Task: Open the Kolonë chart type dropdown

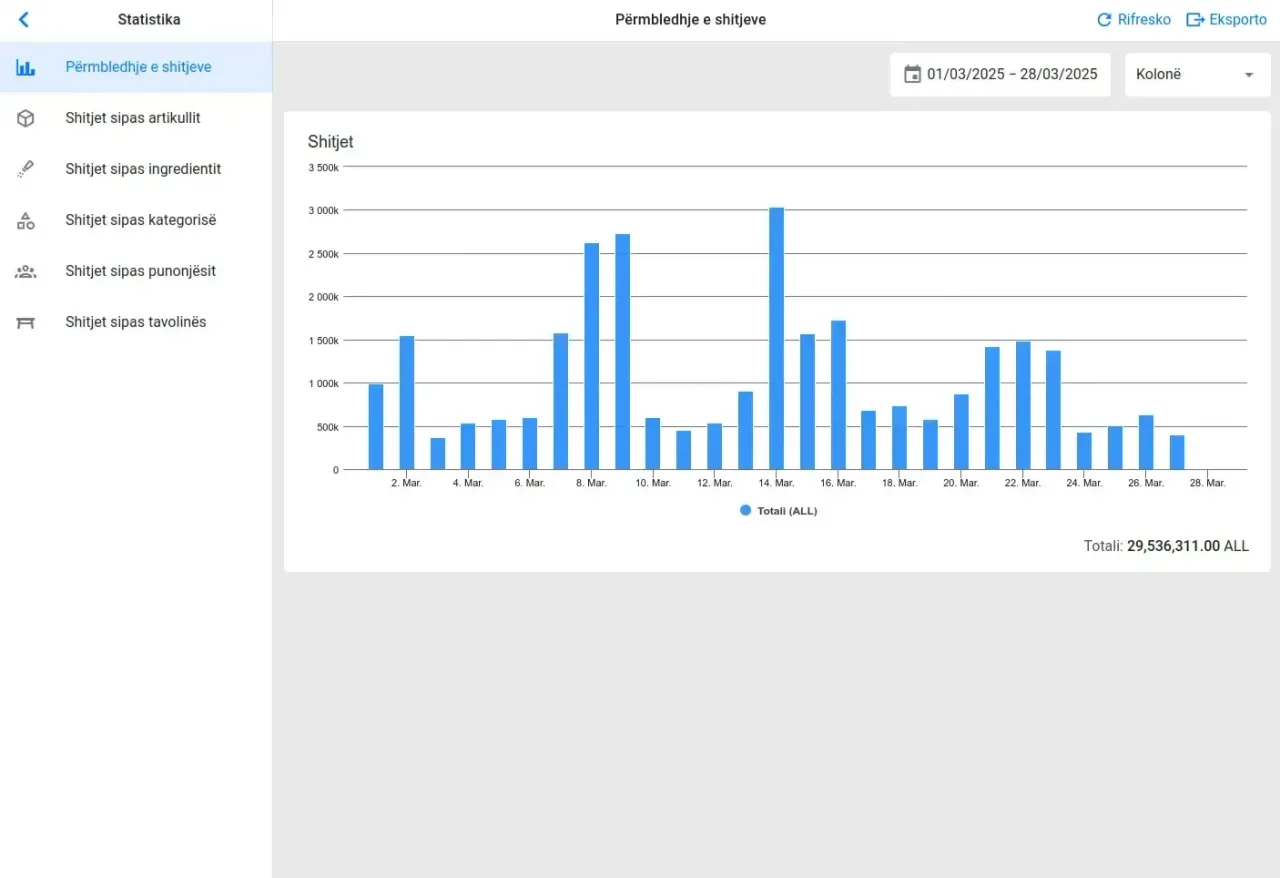Action: [1198, 75]
